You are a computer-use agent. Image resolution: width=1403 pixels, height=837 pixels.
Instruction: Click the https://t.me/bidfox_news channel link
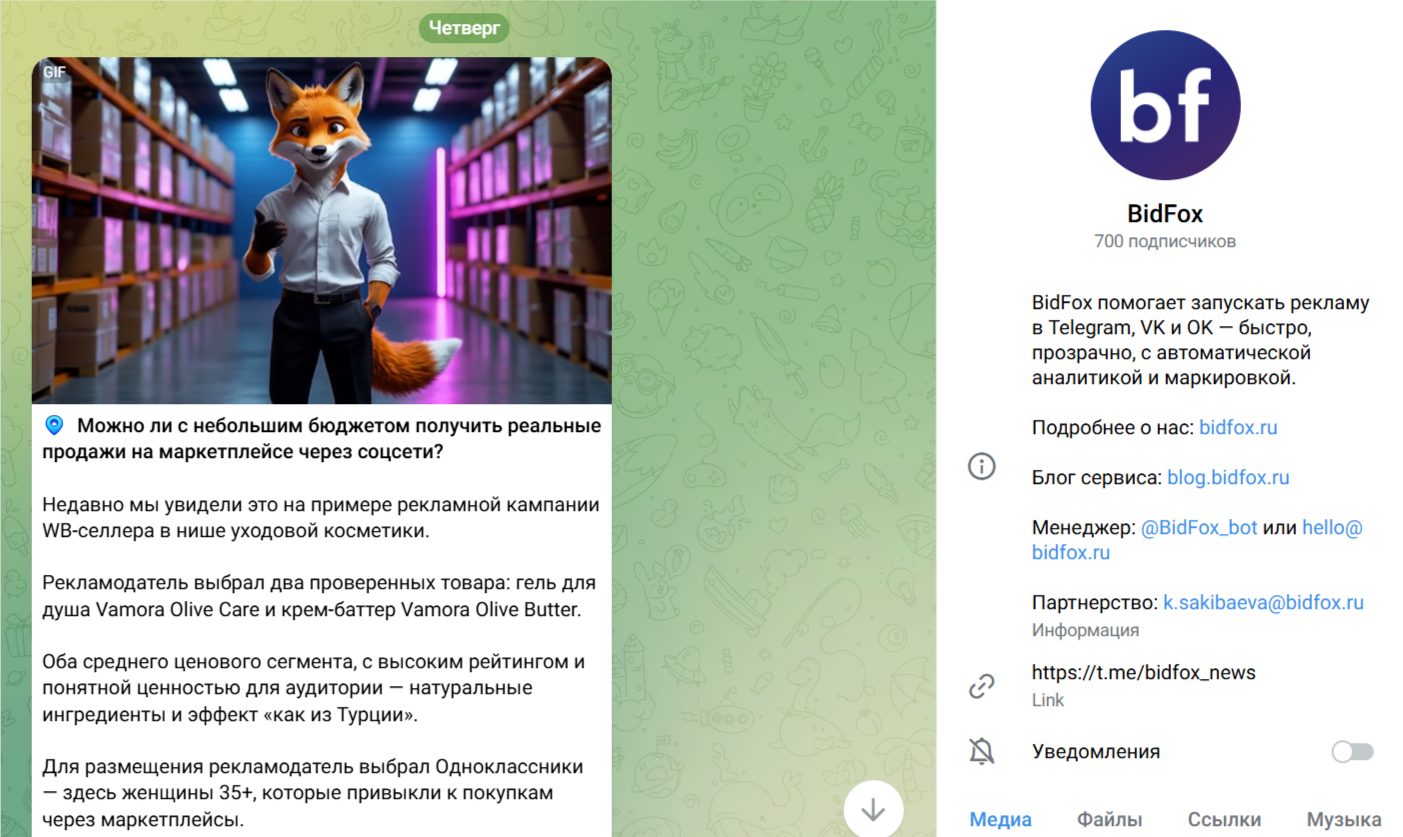(1144, 672)
